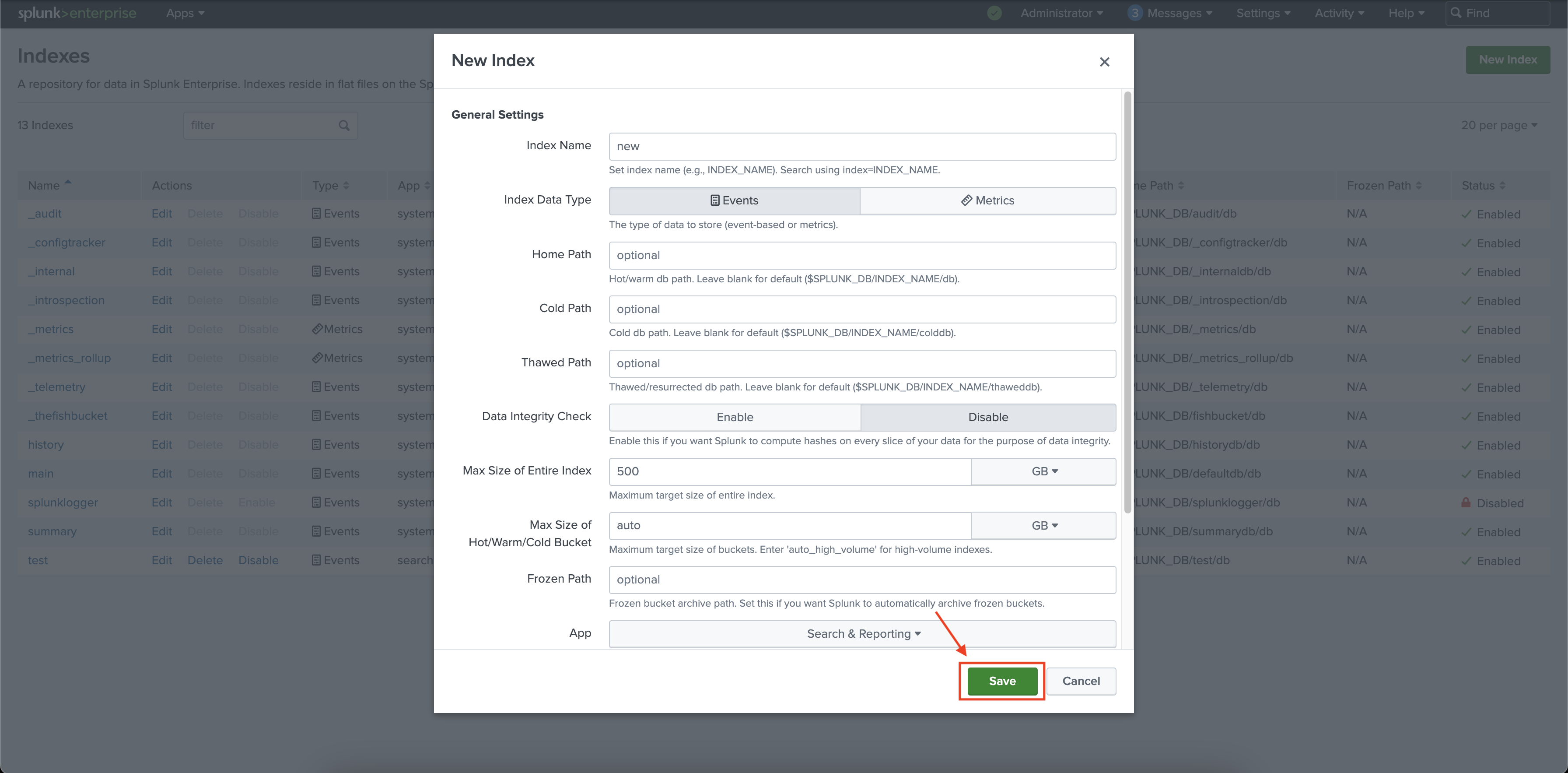The image size is (1568, 773).
Task: Select Events as index data type
Action: [x=734, y=200]
